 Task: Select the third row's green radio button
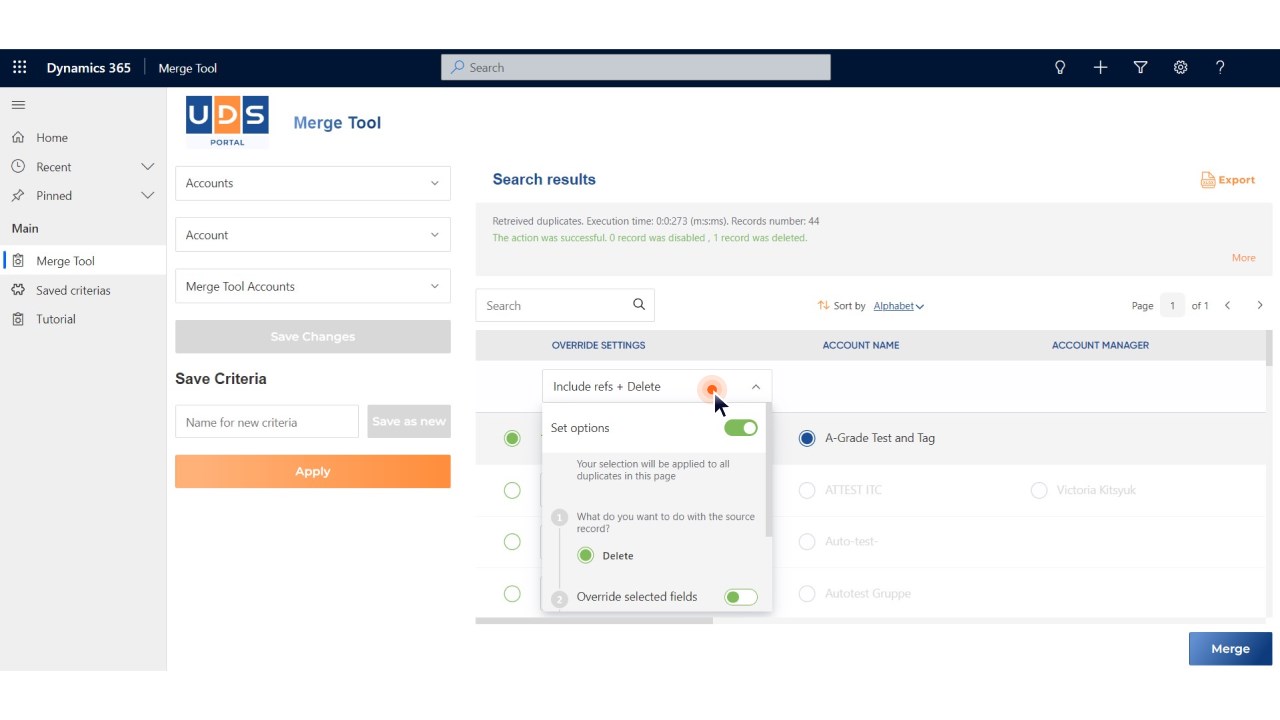tap(512, 542)
